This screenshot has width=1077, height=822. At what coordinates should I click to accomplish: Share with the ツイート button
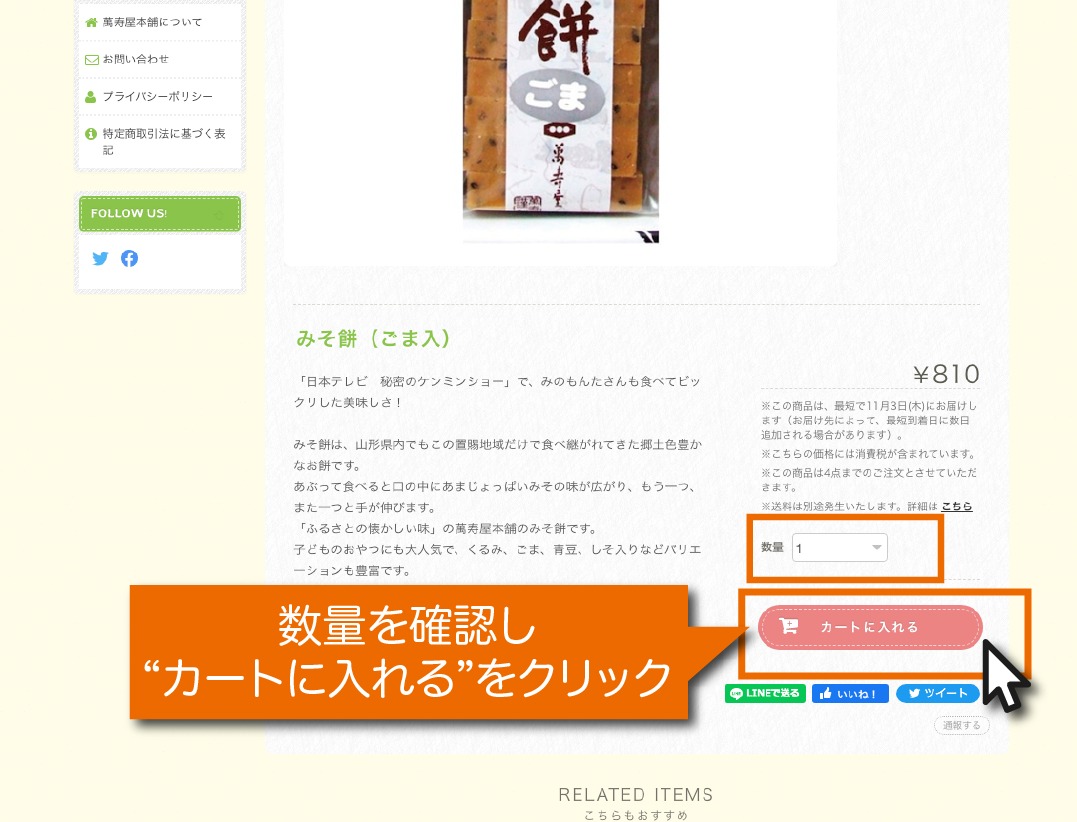pos(938,694)
